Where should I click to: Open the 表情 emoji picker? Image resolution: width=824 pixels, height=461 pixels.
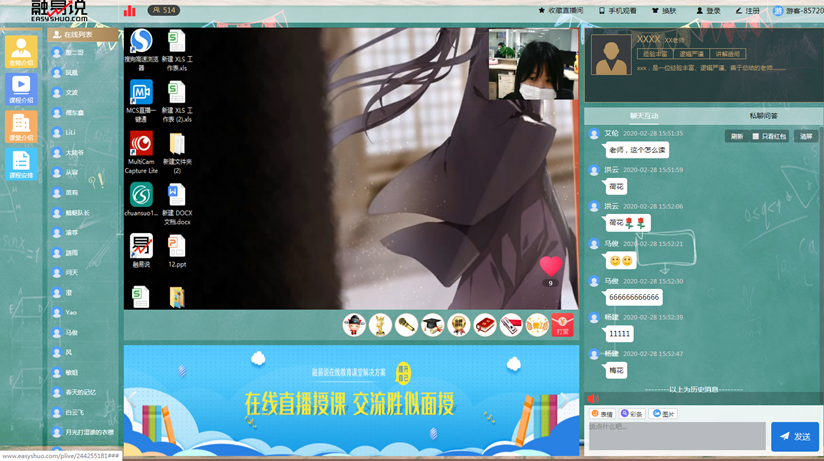(602, 414)
